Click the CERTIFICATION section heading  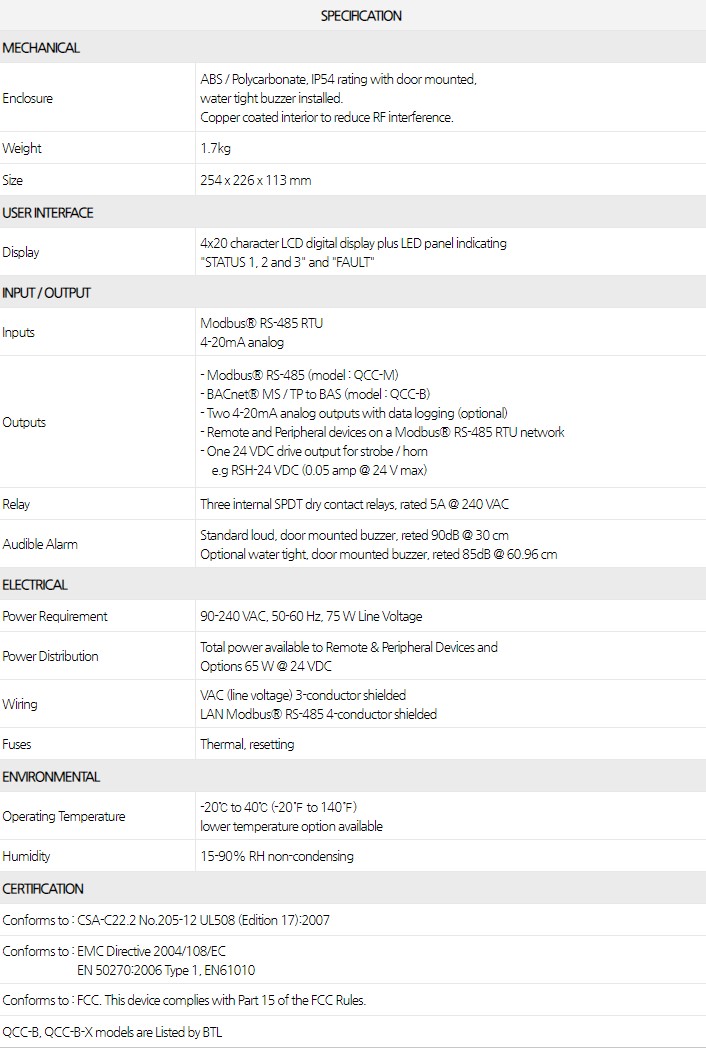click(43, 889)
